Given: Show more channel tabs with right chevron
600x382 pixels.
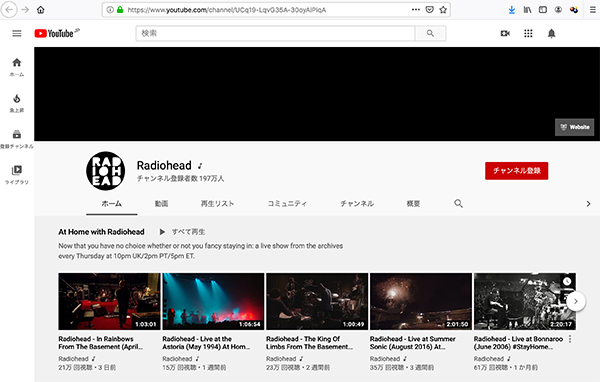Looking at the screenshot, I should [x=588, y=204].
